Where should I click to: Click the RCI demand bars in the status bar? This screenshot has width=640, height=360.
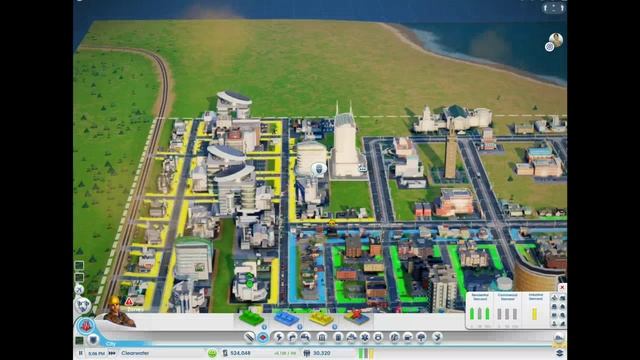(x=366, y=353)
